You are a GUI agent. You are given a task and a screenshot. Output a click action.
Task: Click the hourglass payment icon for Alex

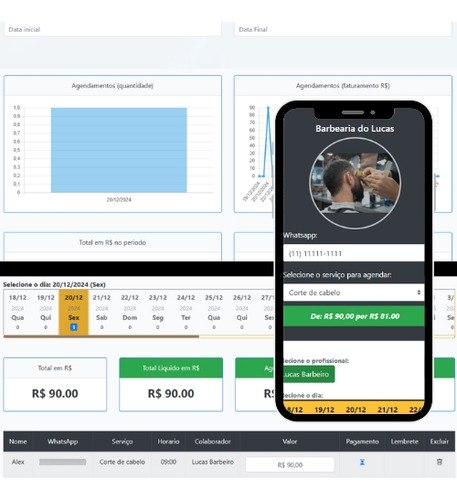click(x=362, y=462)
